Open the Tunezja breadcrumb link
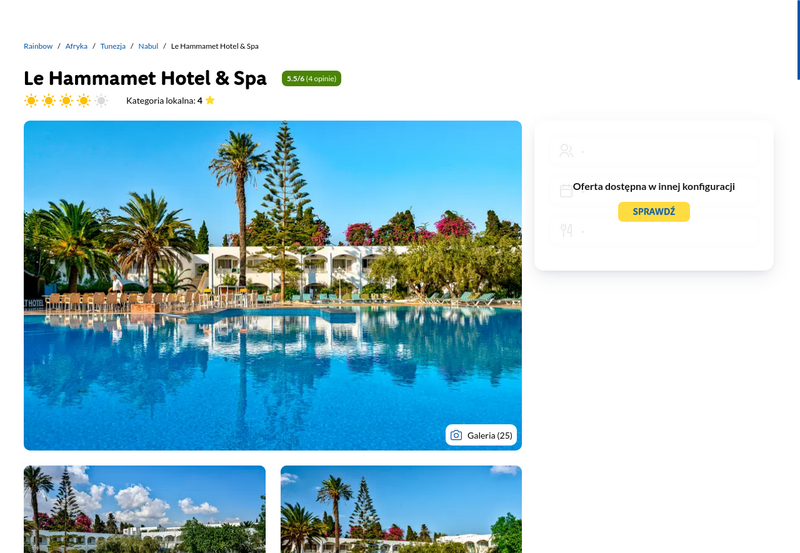Screen dimensions: 800x553 [x=113, y=46]
